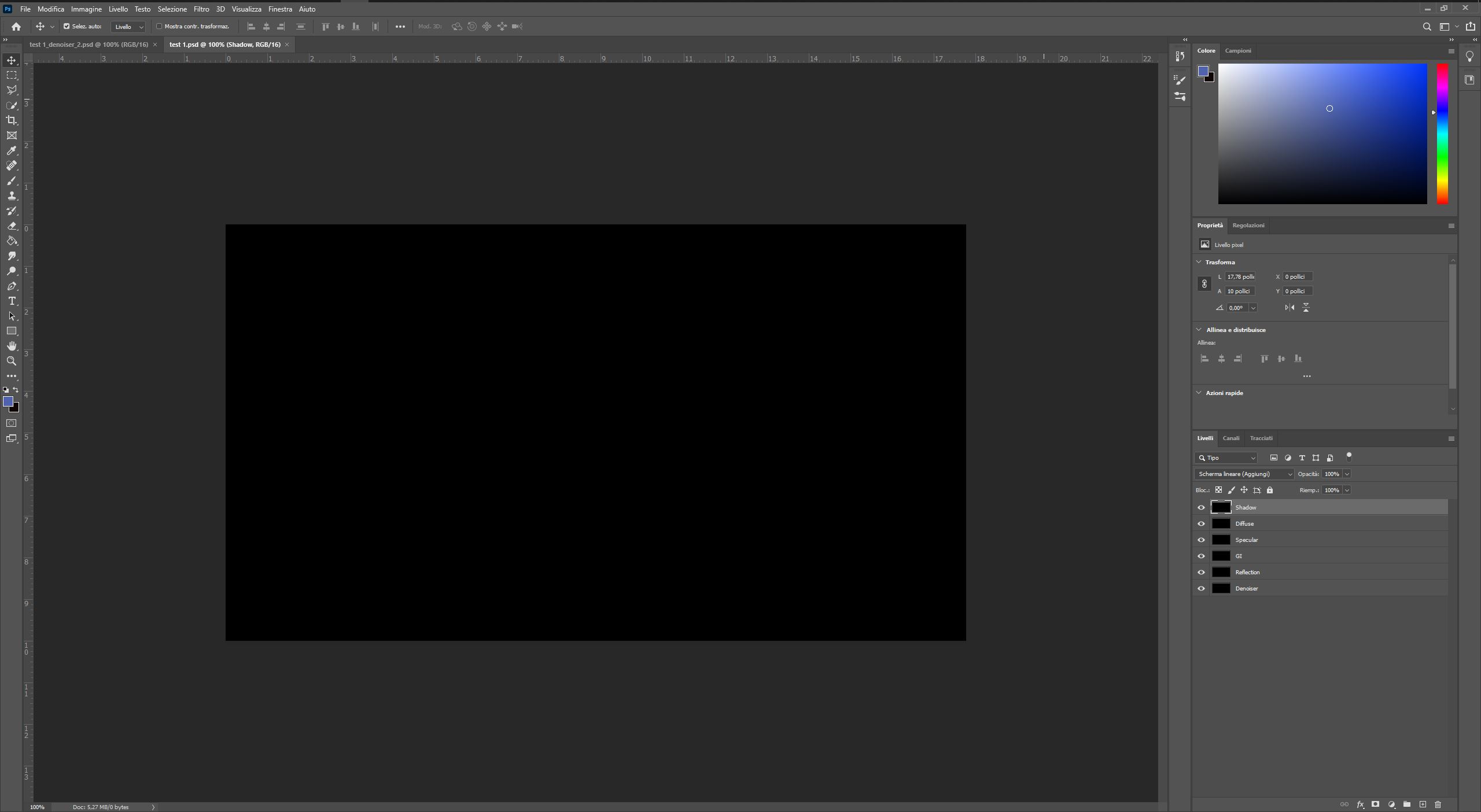Toggle the Selez. auto checkbox
The width and height of the screenshot is (1481, 812).
pos(67,27)
